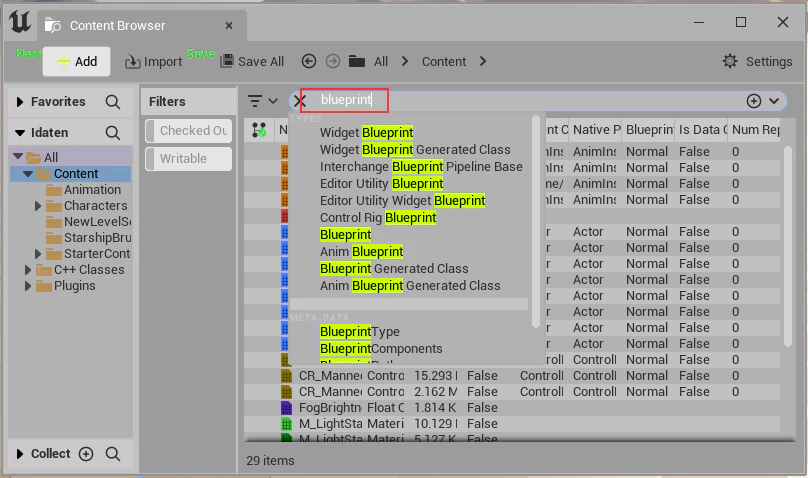This screenshot has height=478, width=808.
Task: Click Save All button
Action: pos(252,62)
